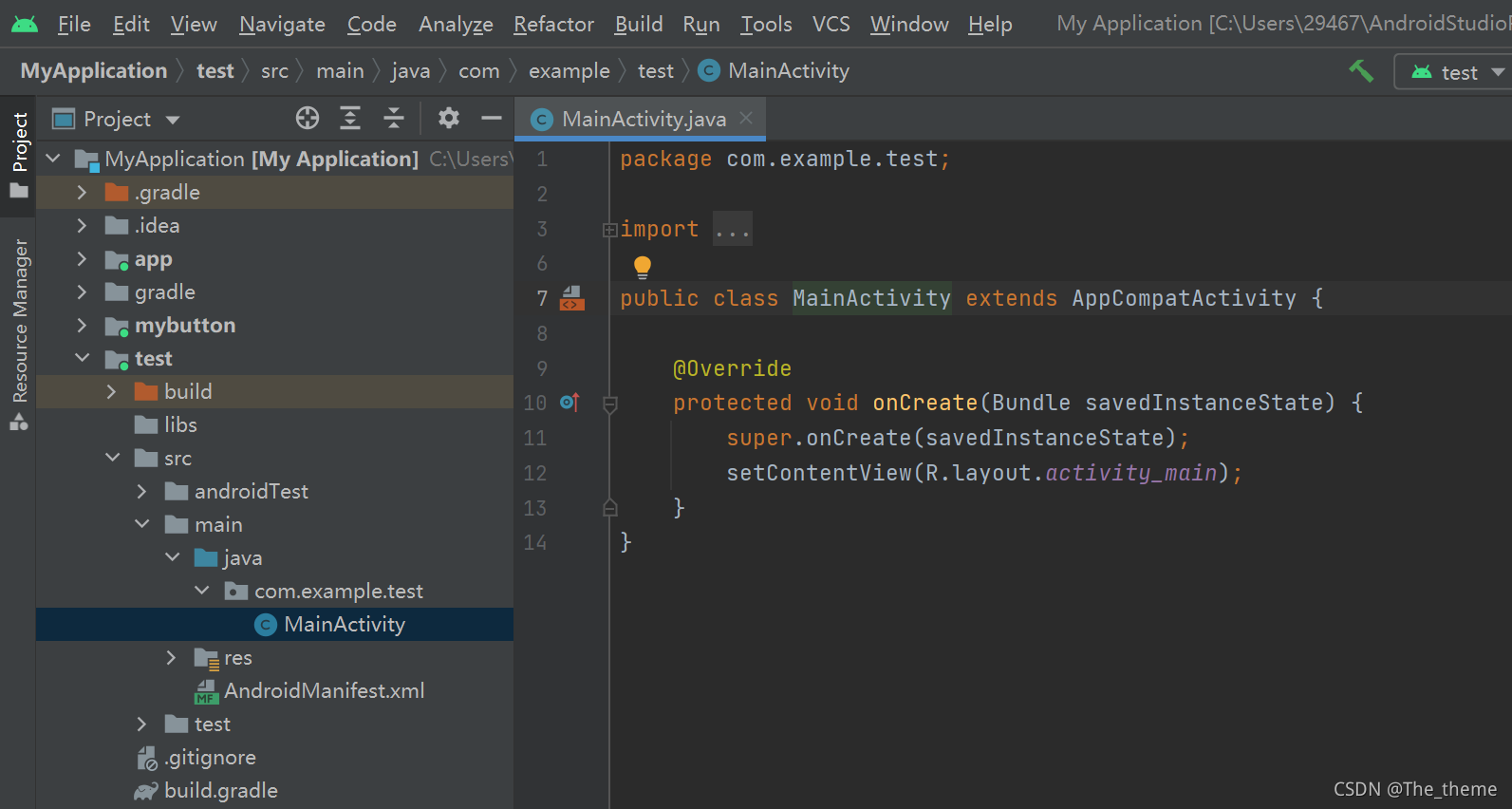1512x809 pixels.
Task: Hide the Project panel with minus icon
Action: pos(492,118)
